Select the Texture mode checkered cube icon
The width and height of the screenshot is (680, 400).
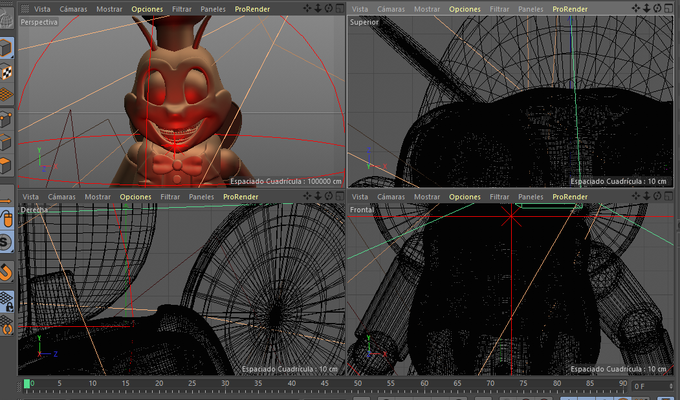6,72
